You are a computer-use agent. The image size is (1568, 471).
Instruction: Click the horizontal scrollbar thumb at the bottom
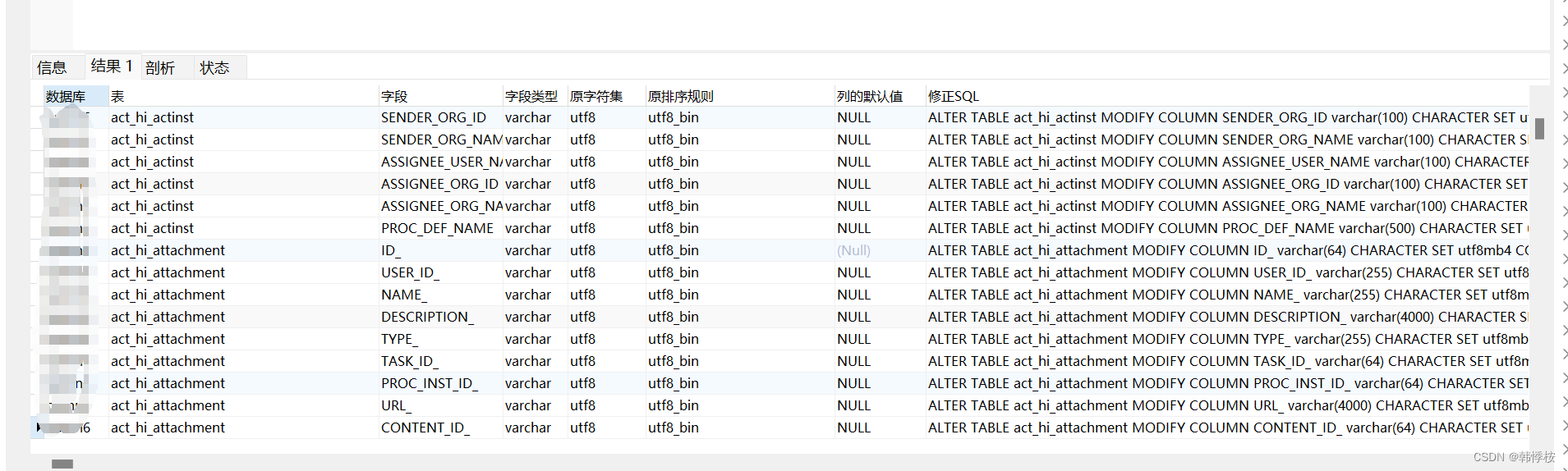(62, 464)
